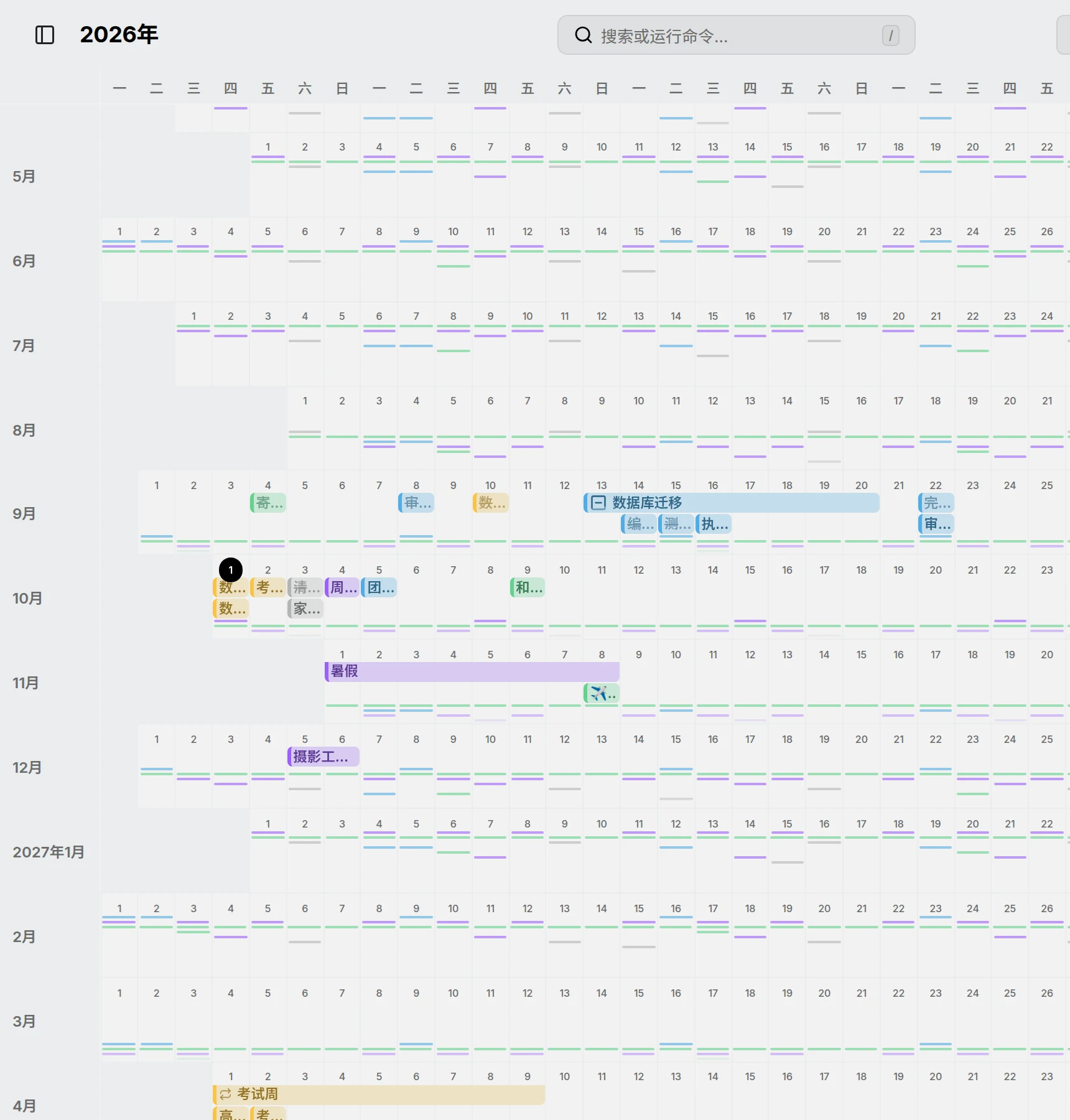Open the 摄影工… event in December
1070x1120 pixels.
tap(323, 757)
